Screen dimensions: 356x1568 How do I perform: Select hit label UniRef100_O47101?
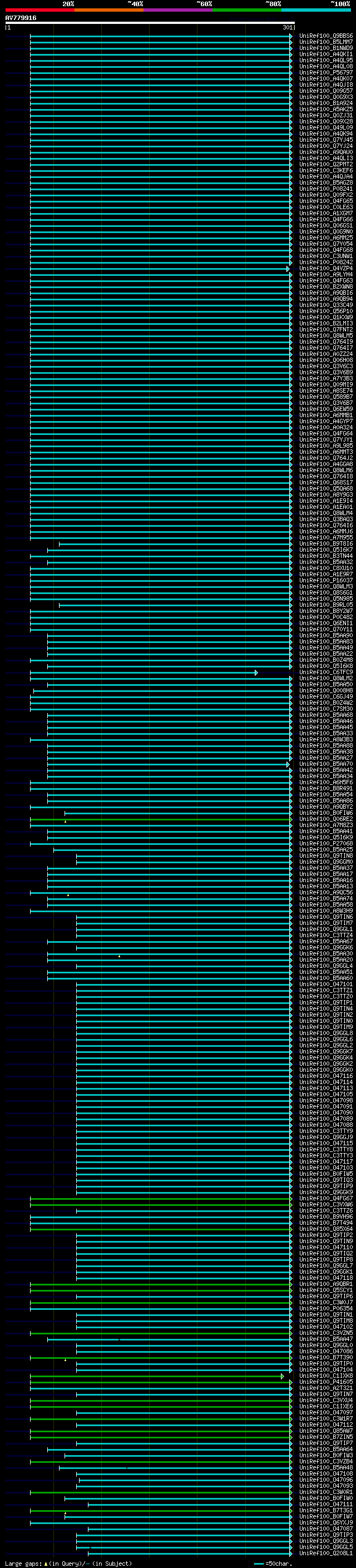[326, 985]
